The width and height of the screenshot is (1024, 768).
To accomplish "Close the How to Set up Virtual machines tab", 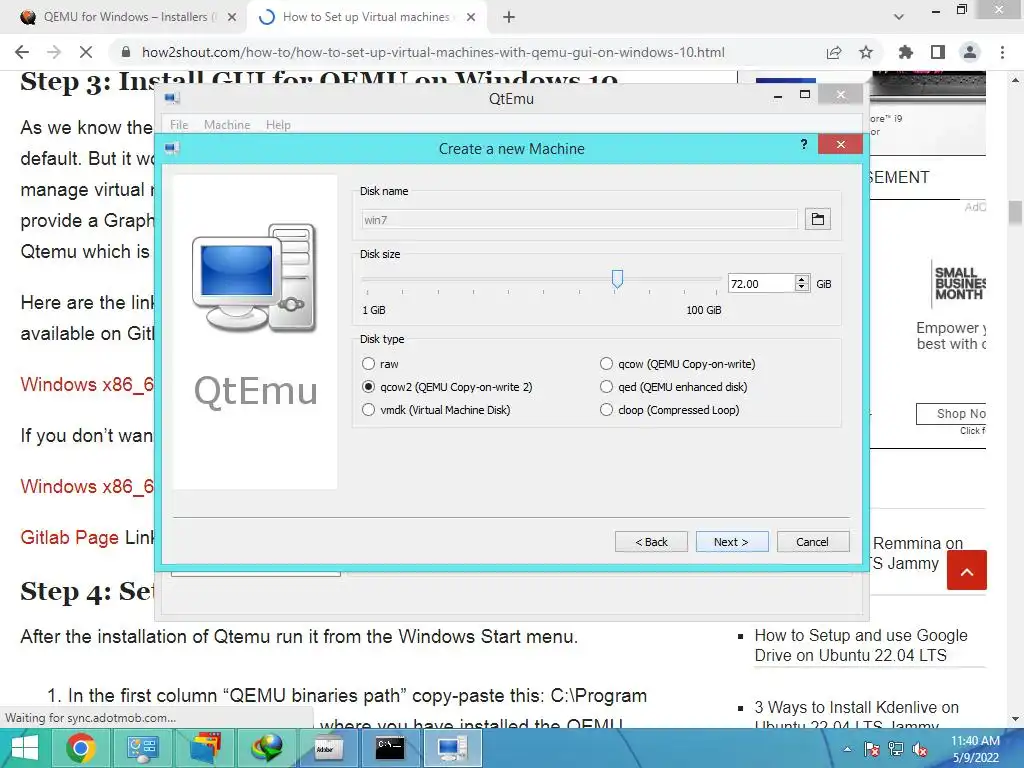I will click(471, 18).
